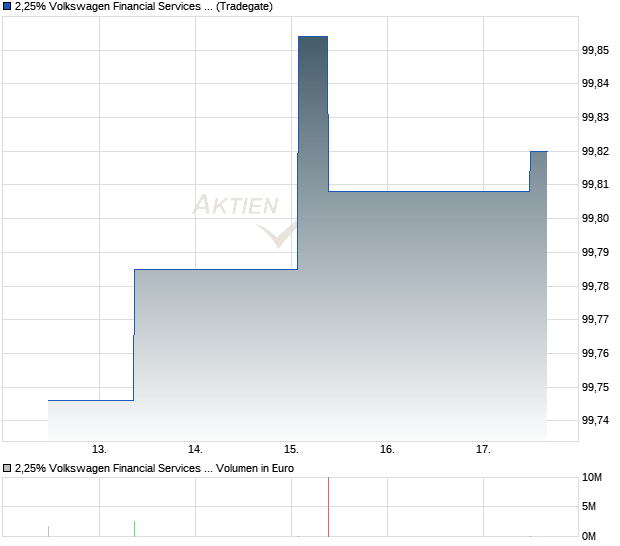This screenshot has width=620, height=546.
Task: Click the 5M volume axis label
Action: tap(589, 506)
